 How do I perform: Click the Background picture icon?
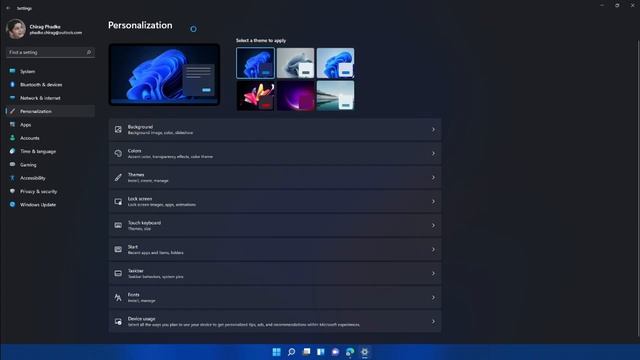118,129
